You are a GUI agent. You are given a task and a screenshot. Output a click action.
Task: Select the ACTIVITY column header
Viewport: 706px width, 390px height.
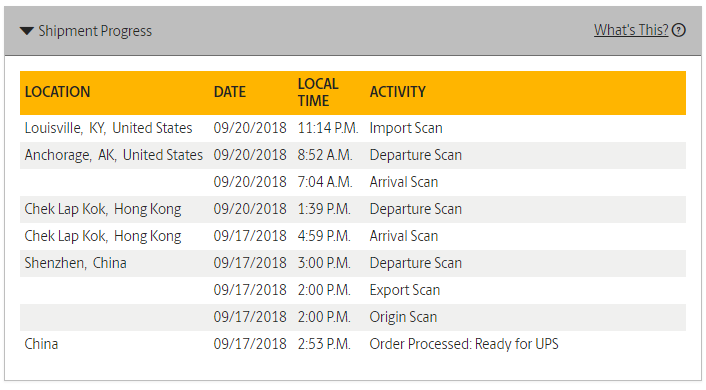(x=398, y=92)
